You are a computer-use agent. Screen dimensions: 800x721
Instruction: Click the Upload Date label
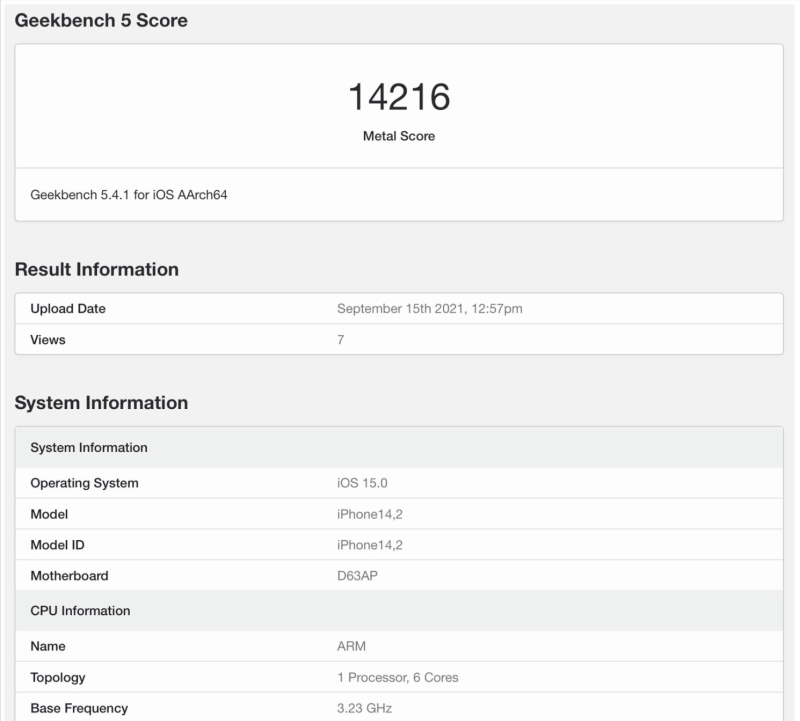tap(68, 309)
